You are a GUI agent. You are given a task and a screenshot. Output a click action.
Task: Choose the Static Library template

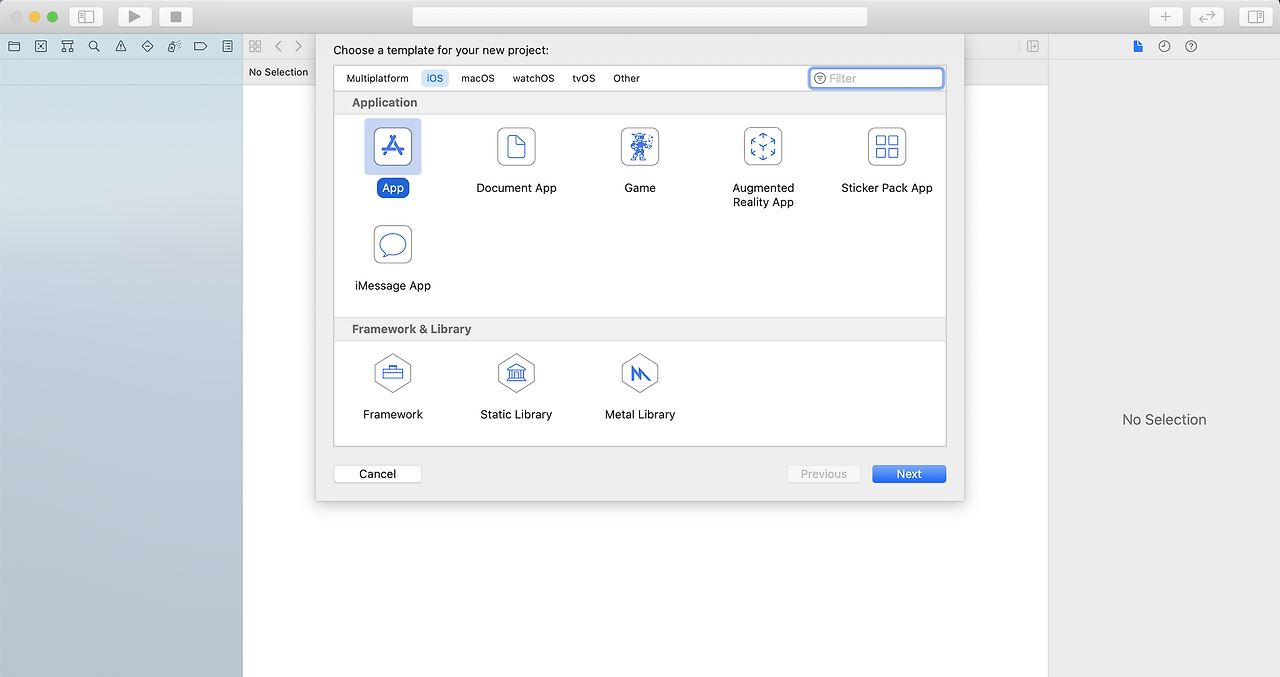click(516, 374)
